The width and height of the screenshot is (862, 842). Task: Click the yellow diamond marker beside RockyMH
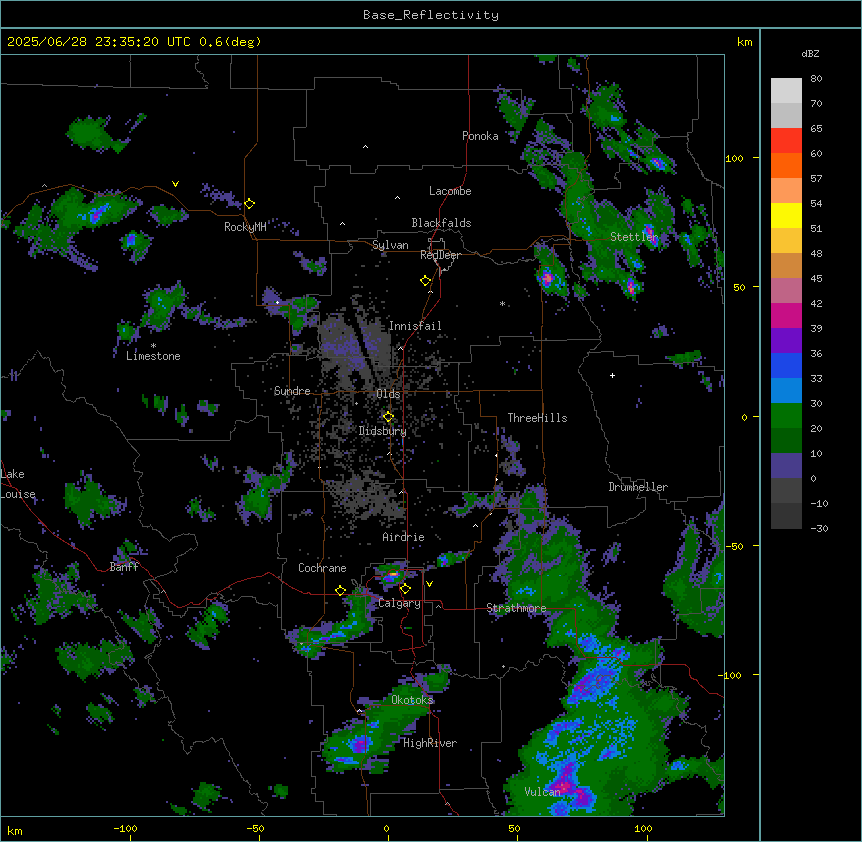coord(250,204)
